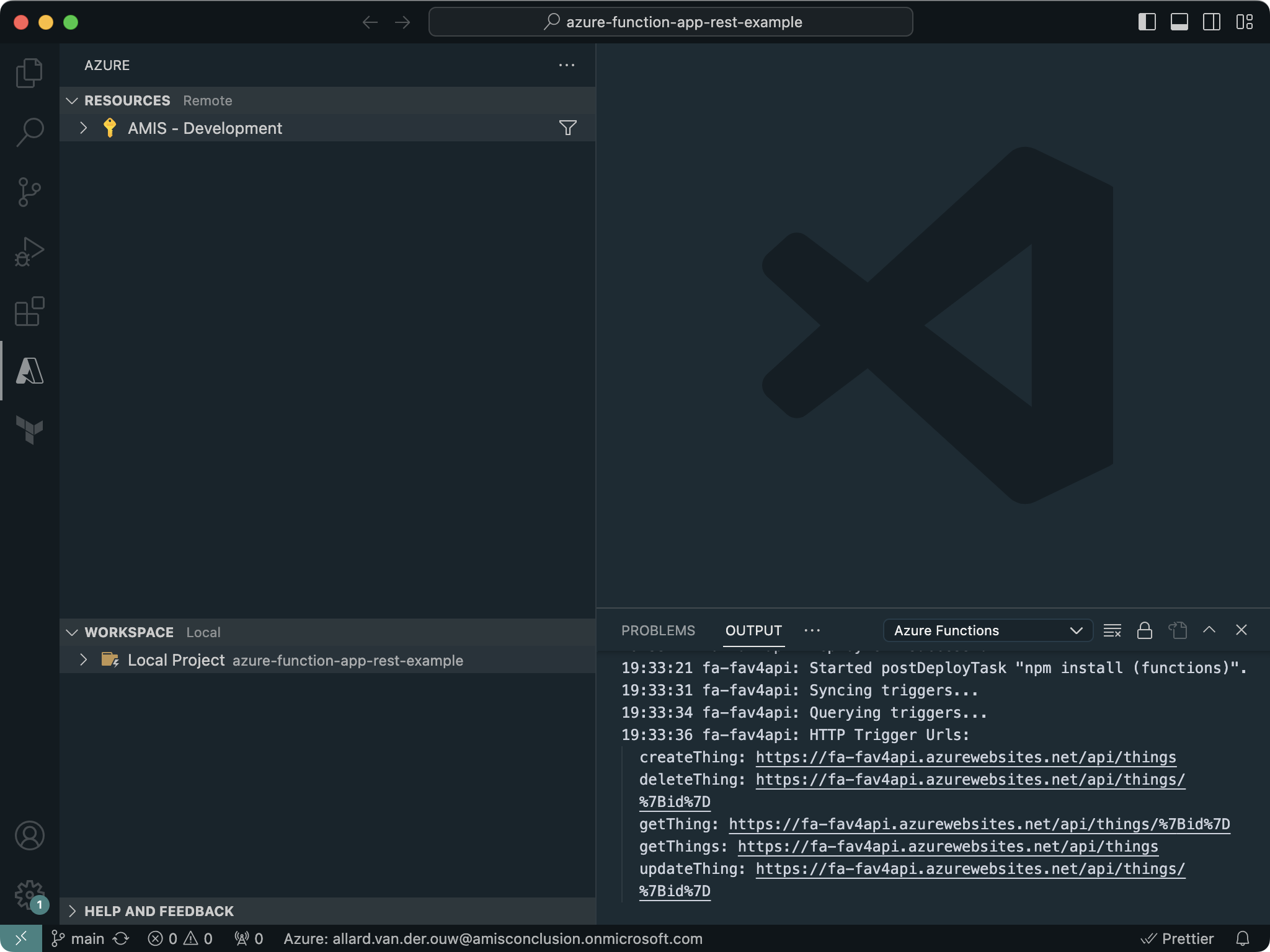Open the Terraform view icon
The height and width of the screenshot is (952, 1270).
point(29,430)
